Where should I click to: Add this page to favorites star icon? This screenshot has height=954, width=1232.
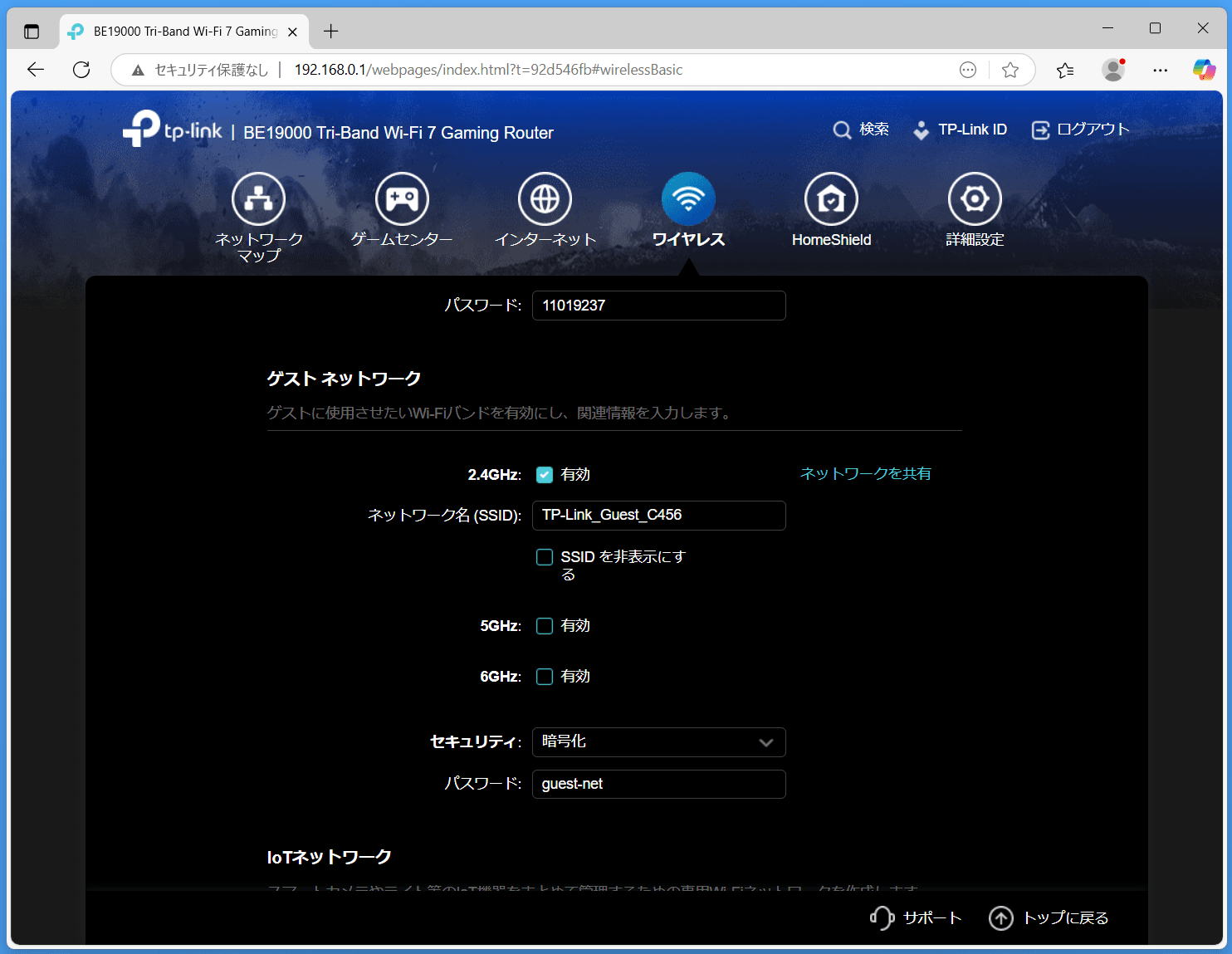click(1010, 70)
